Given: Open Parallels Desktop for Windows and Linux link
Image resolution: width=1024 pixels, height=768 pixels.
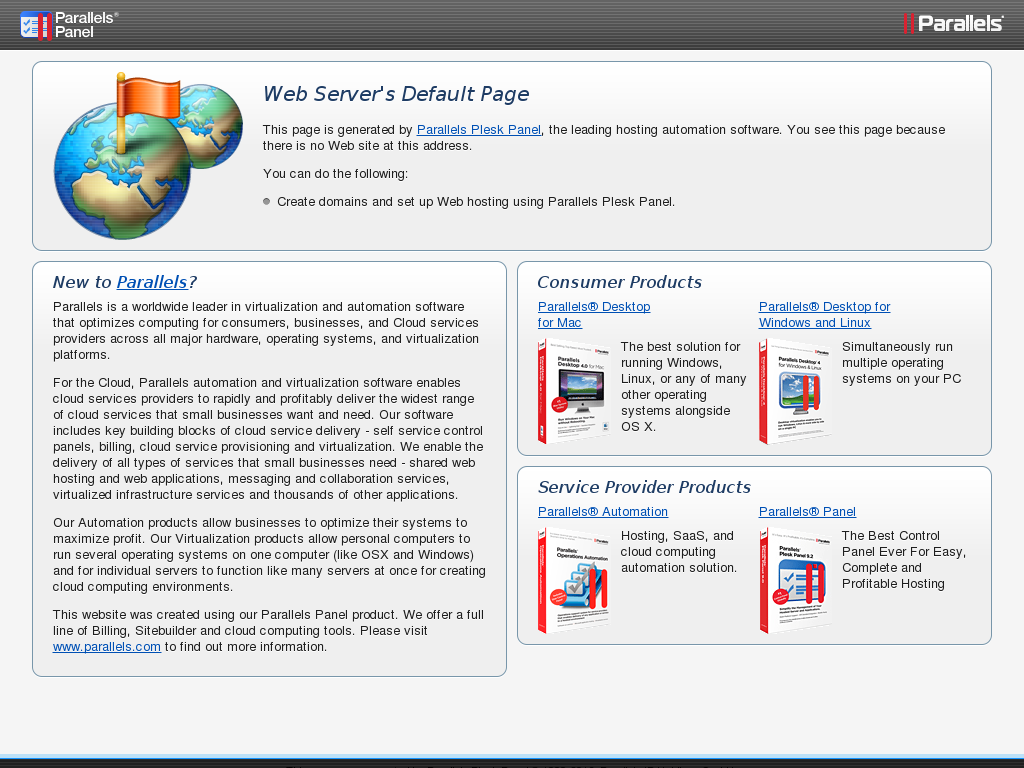Looking at the screenshot, I should [824, 315].
